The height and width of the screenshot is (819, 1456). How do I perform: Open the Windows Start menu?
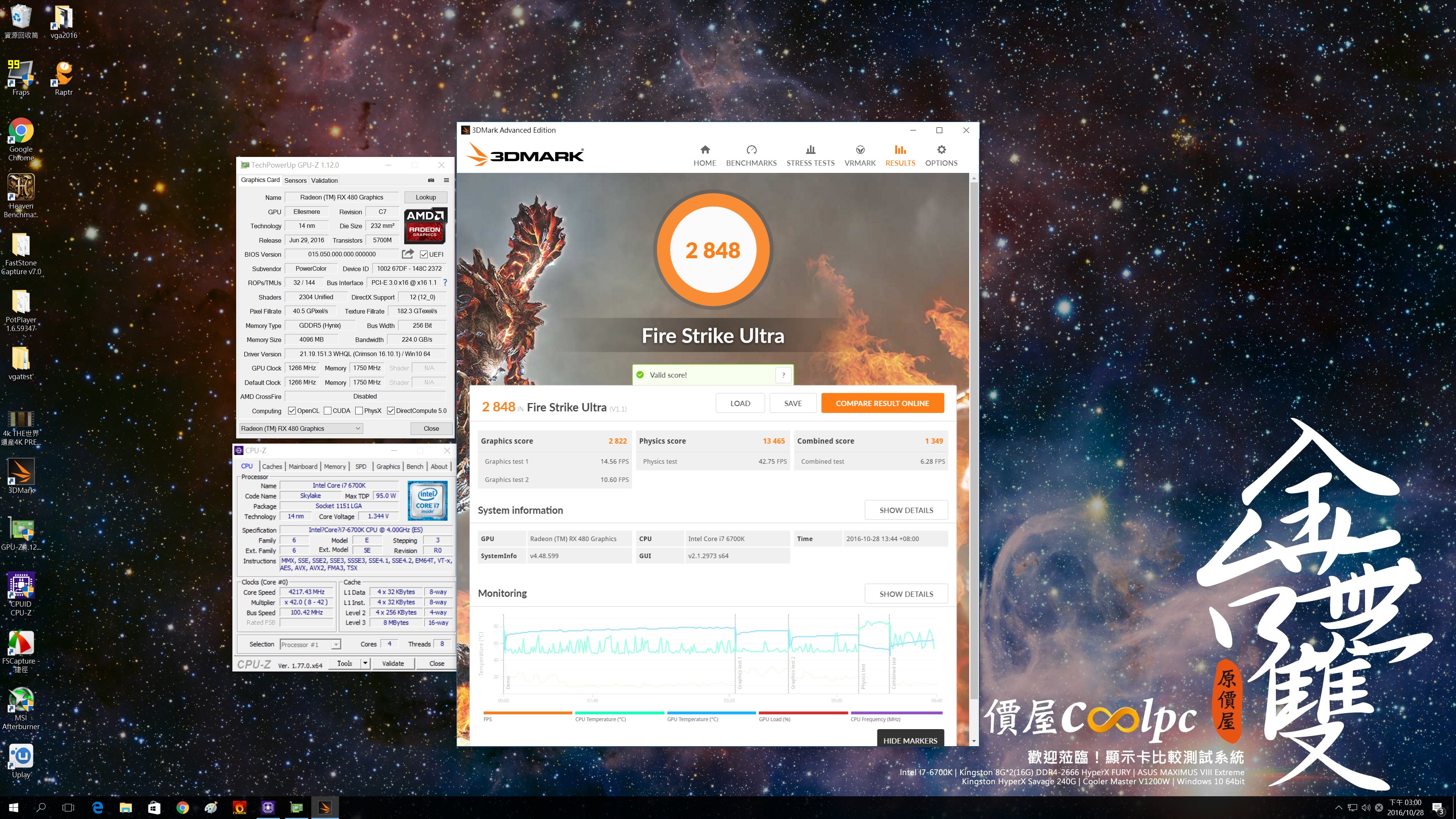coord(14,808)
